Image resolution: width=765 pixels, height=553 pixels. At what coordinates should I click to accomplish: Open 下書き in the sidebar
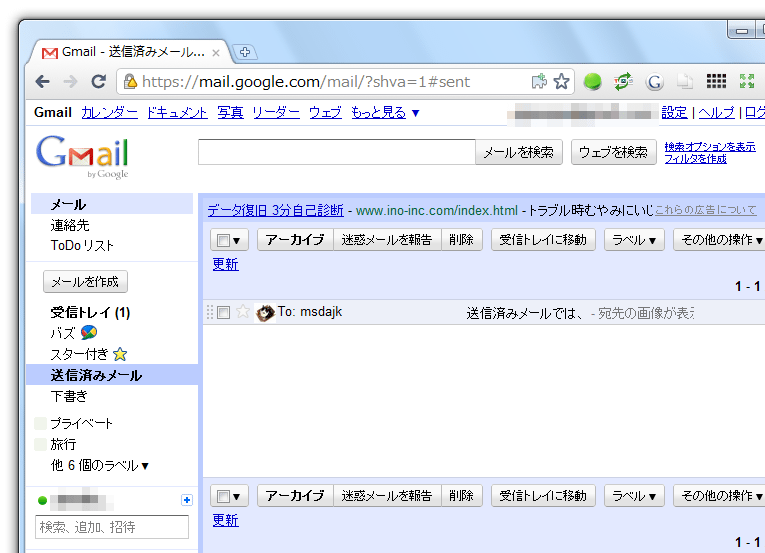tap(69, 396)
